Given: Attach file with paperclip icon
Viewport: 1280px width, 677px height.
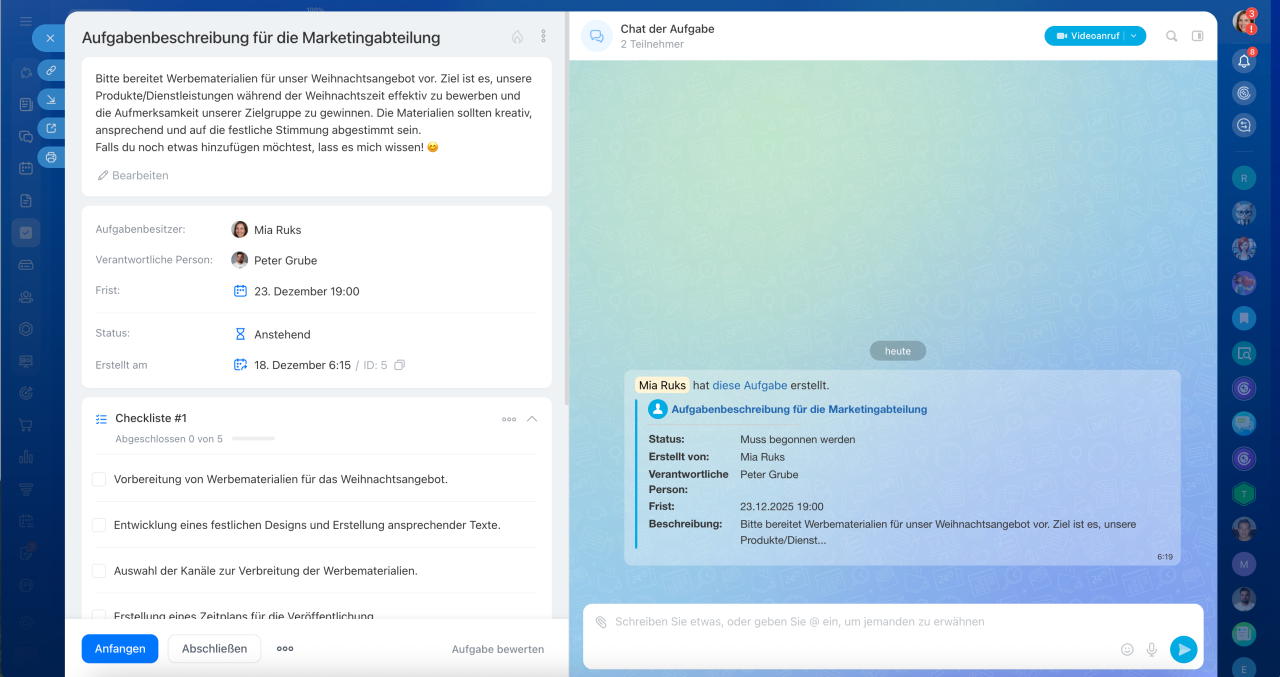Looking at the screenshot, I should click(600, 622).
